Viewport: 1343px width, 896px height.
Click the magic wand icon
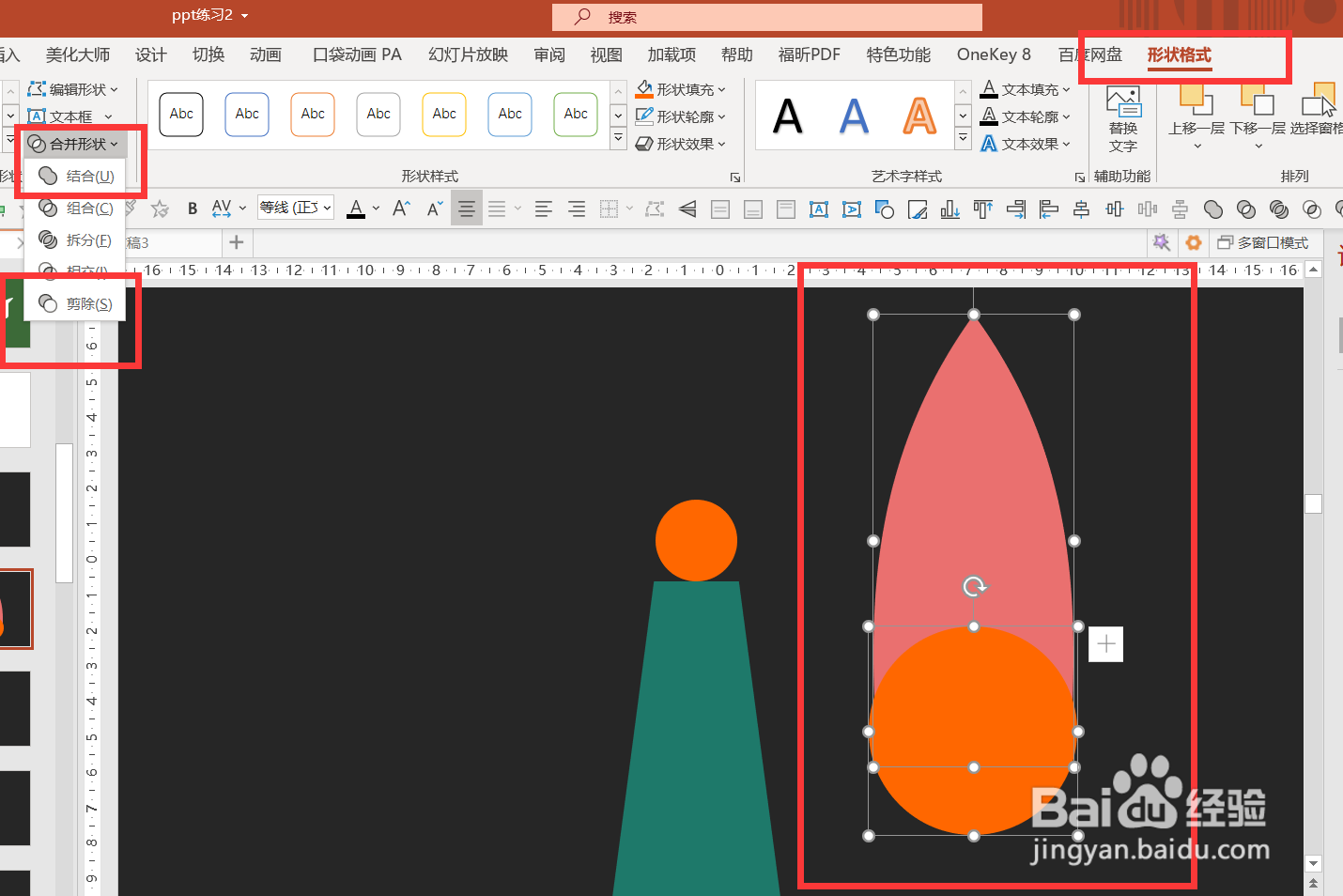[x=1162, y=242]
